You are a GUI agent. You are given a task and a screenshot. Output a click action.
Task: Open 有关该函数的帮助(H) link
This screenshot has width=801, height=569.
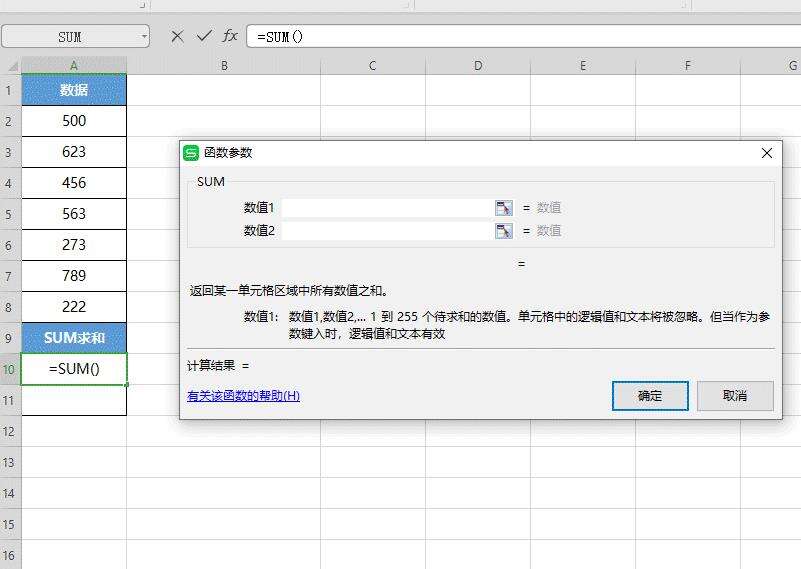(243, 396)
